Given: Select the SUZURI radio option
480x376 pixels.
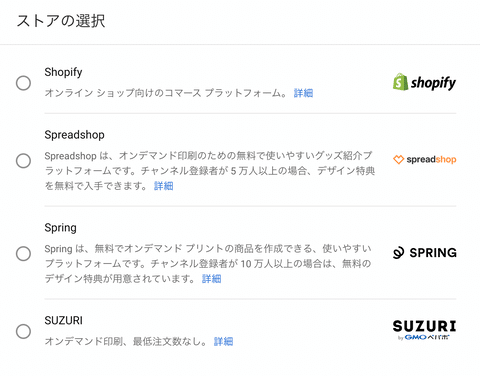Looking at the screenshot, I should point(23,331).
